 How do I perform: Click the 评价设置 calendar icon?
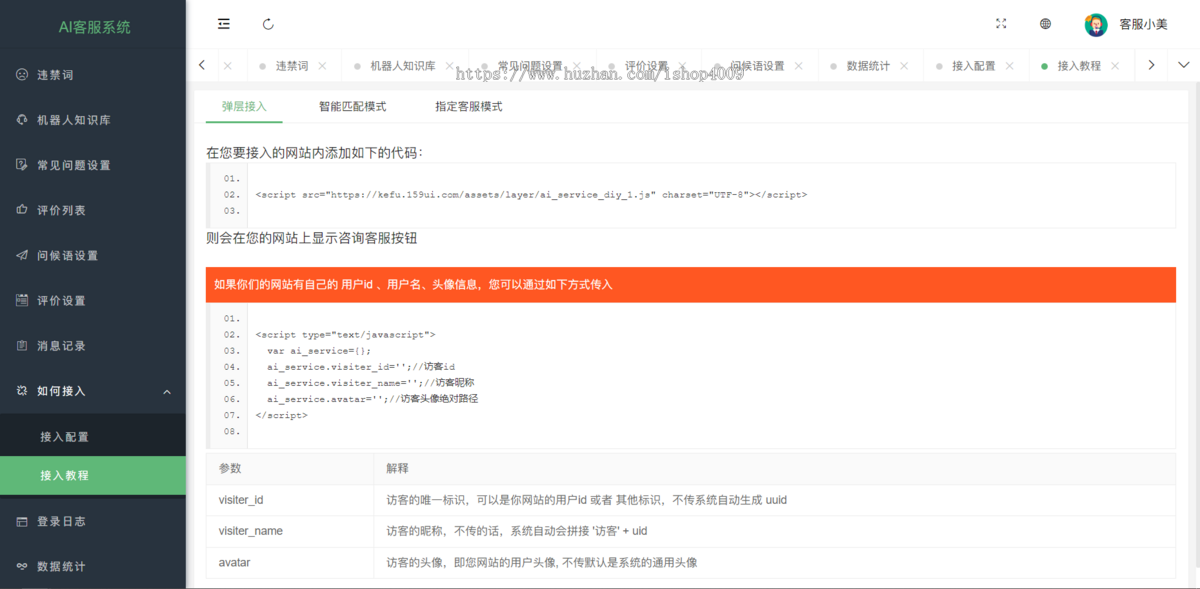[x=22, y=300]
